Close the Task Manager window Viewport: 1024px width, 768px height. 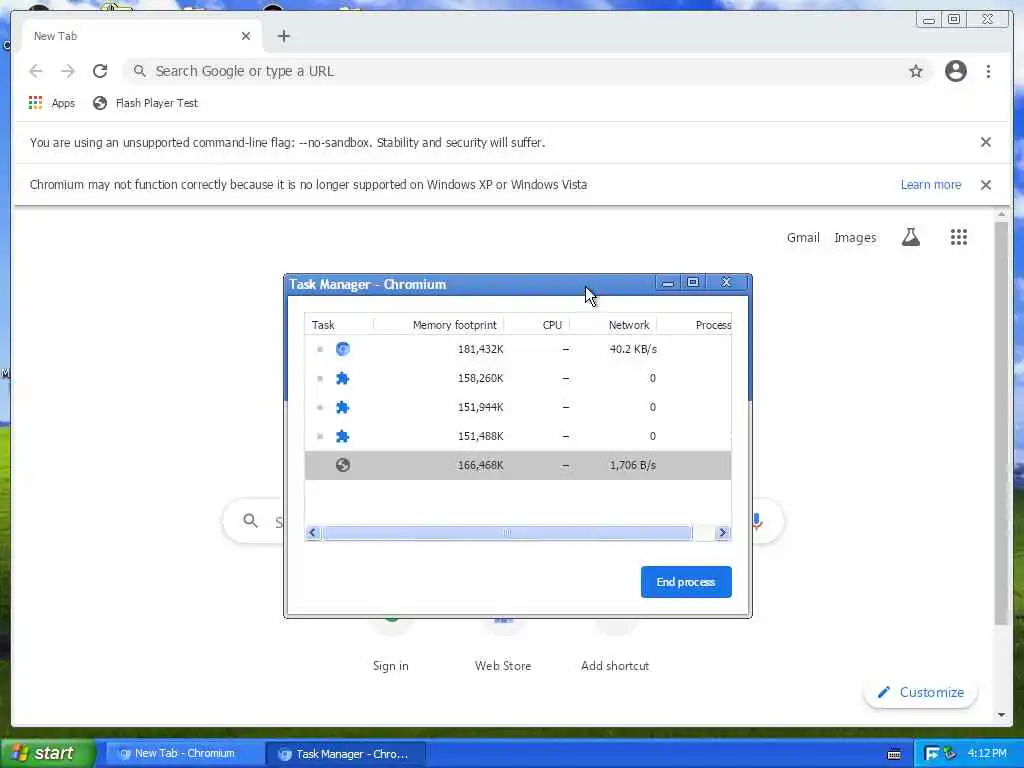(726, 283)
